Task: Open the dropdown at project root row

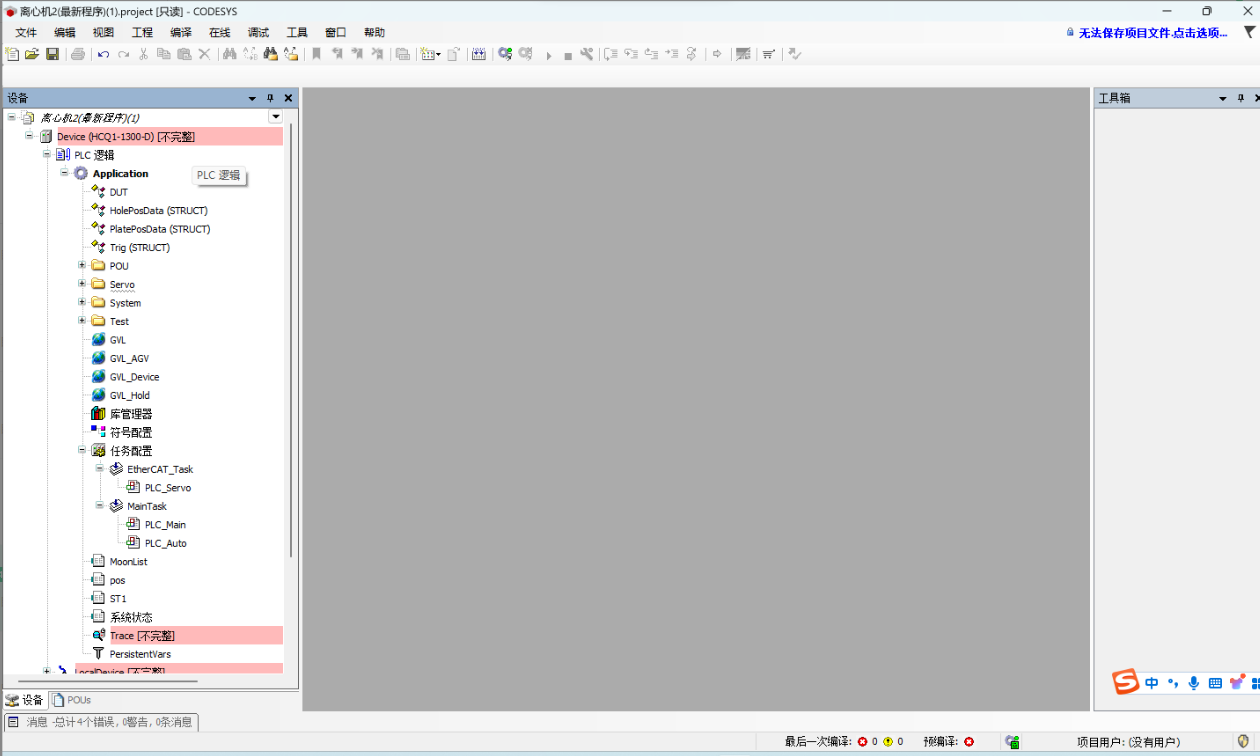Action: (x=276, y=117)
